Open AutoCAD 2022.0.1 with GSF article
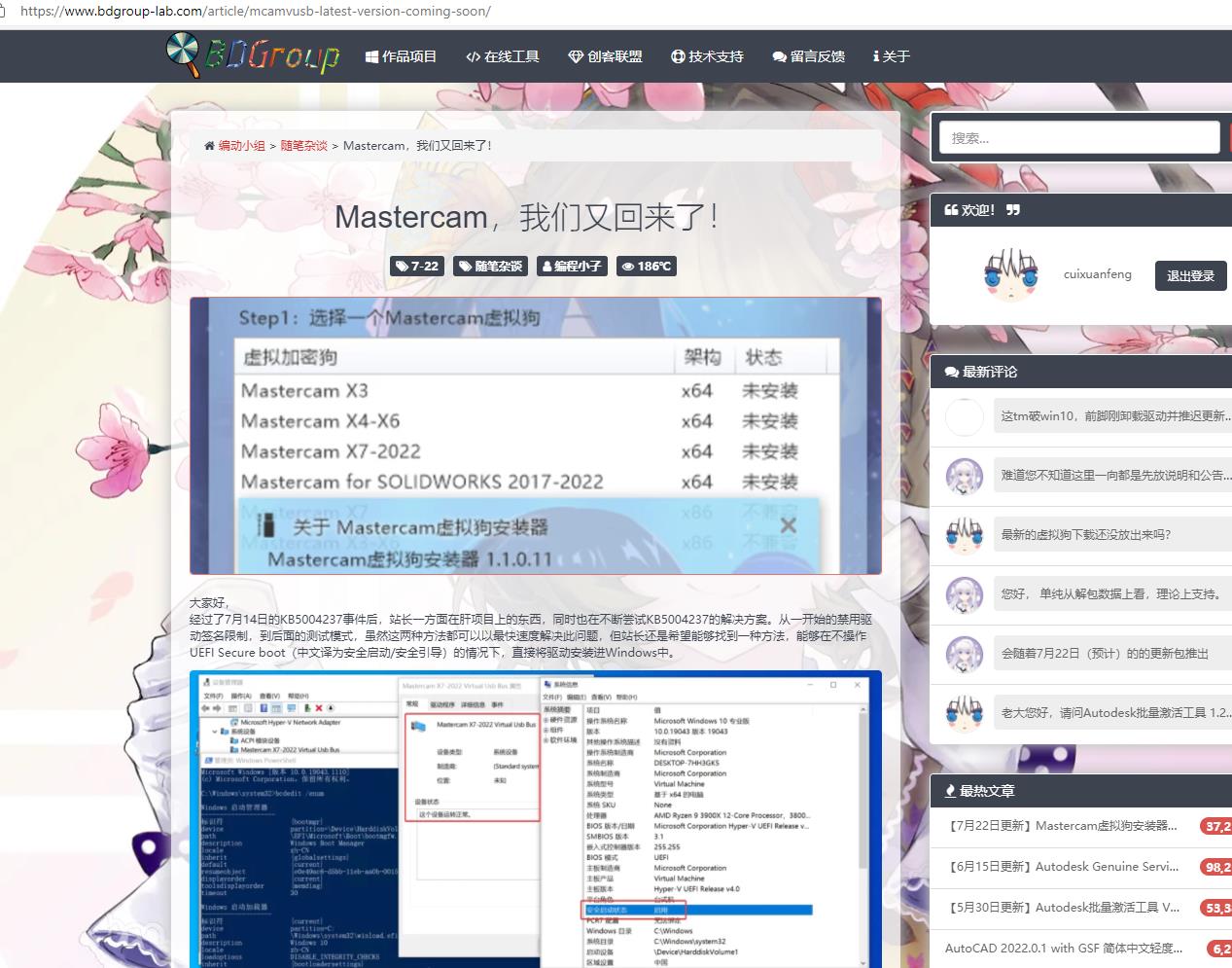 click(1064, 949)
